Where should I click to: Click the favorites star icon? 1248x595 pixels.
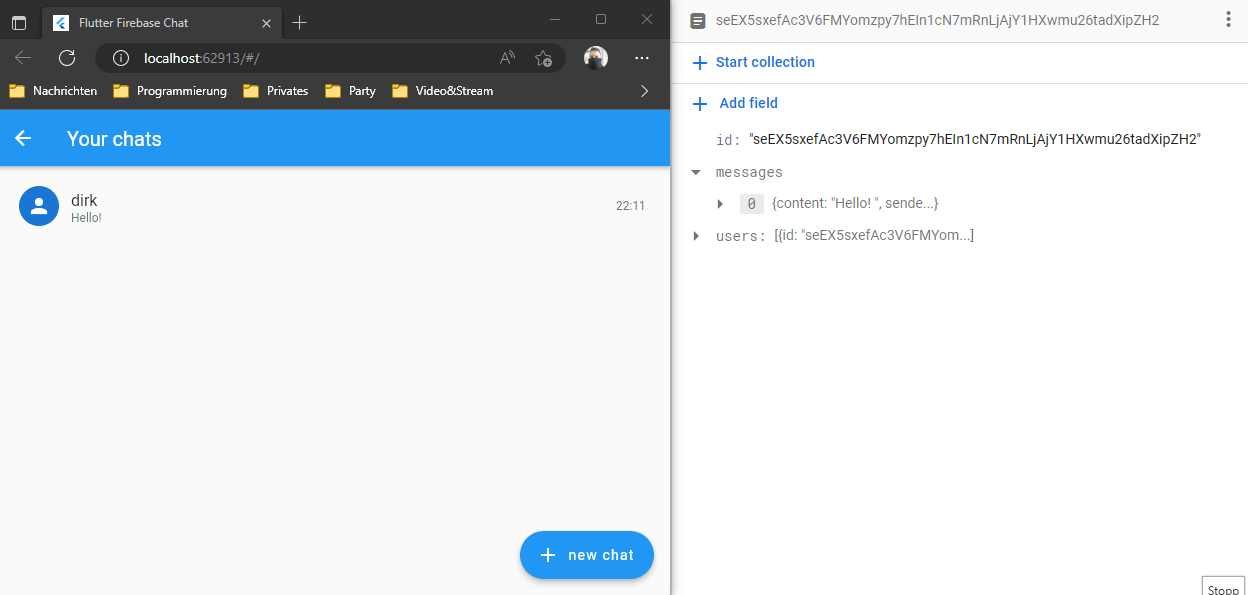click(x=543, y=58)
